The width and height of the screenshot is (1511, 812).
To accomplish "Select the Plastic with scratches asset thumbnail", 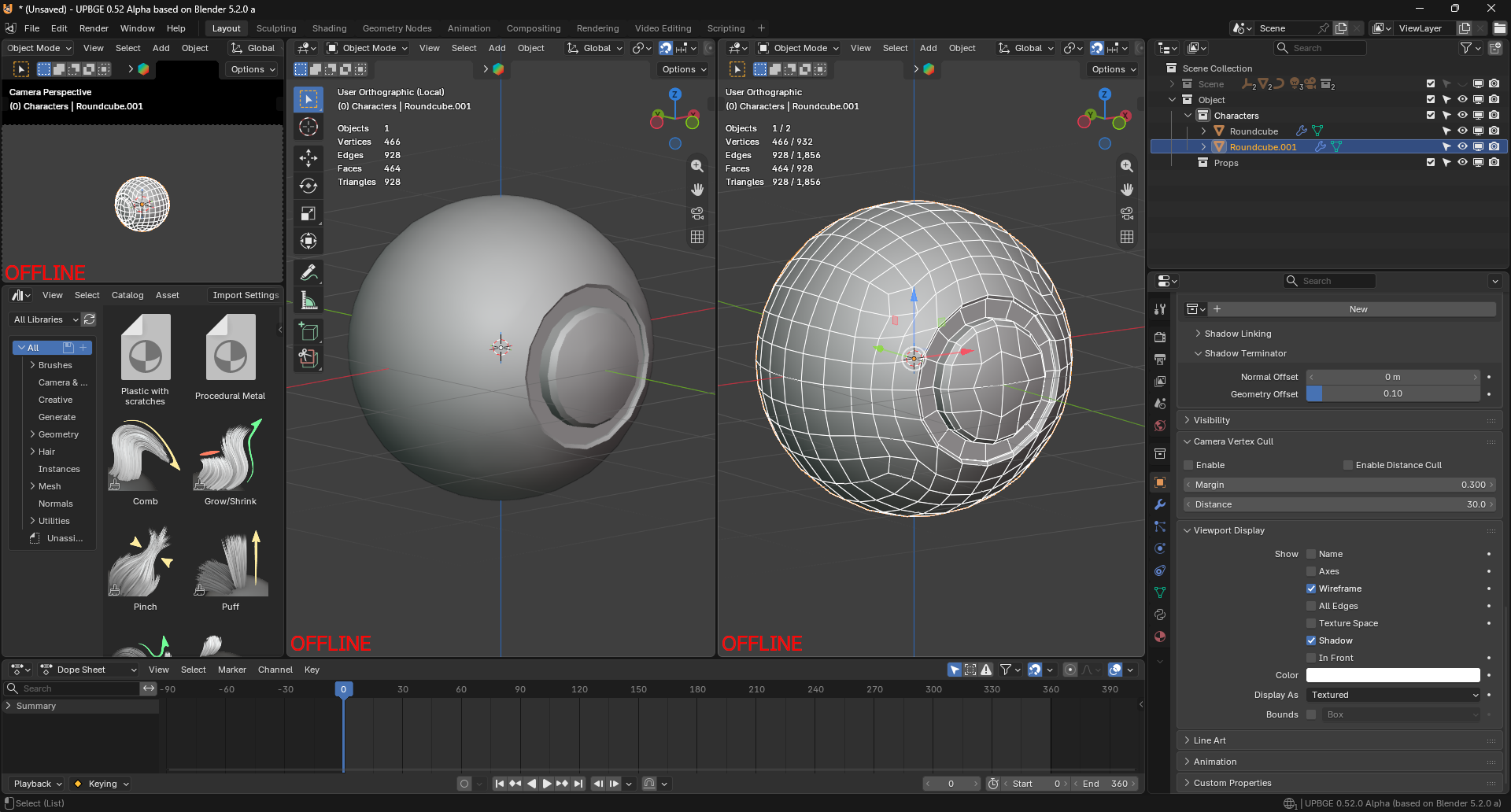I will pyautogui.click(x=146, y=348).
